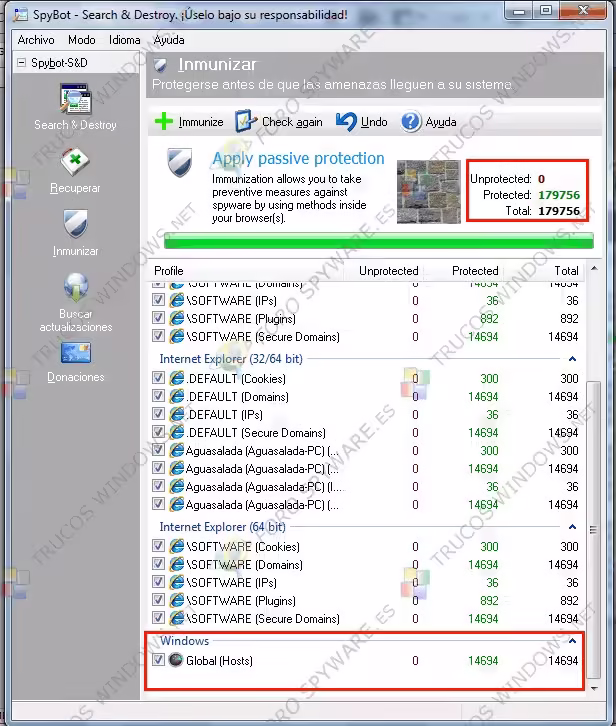This screenshot has height=726, width=616.
Task: Click IE icon of .DEFAULT (Cookies) row
Action: 176,379
